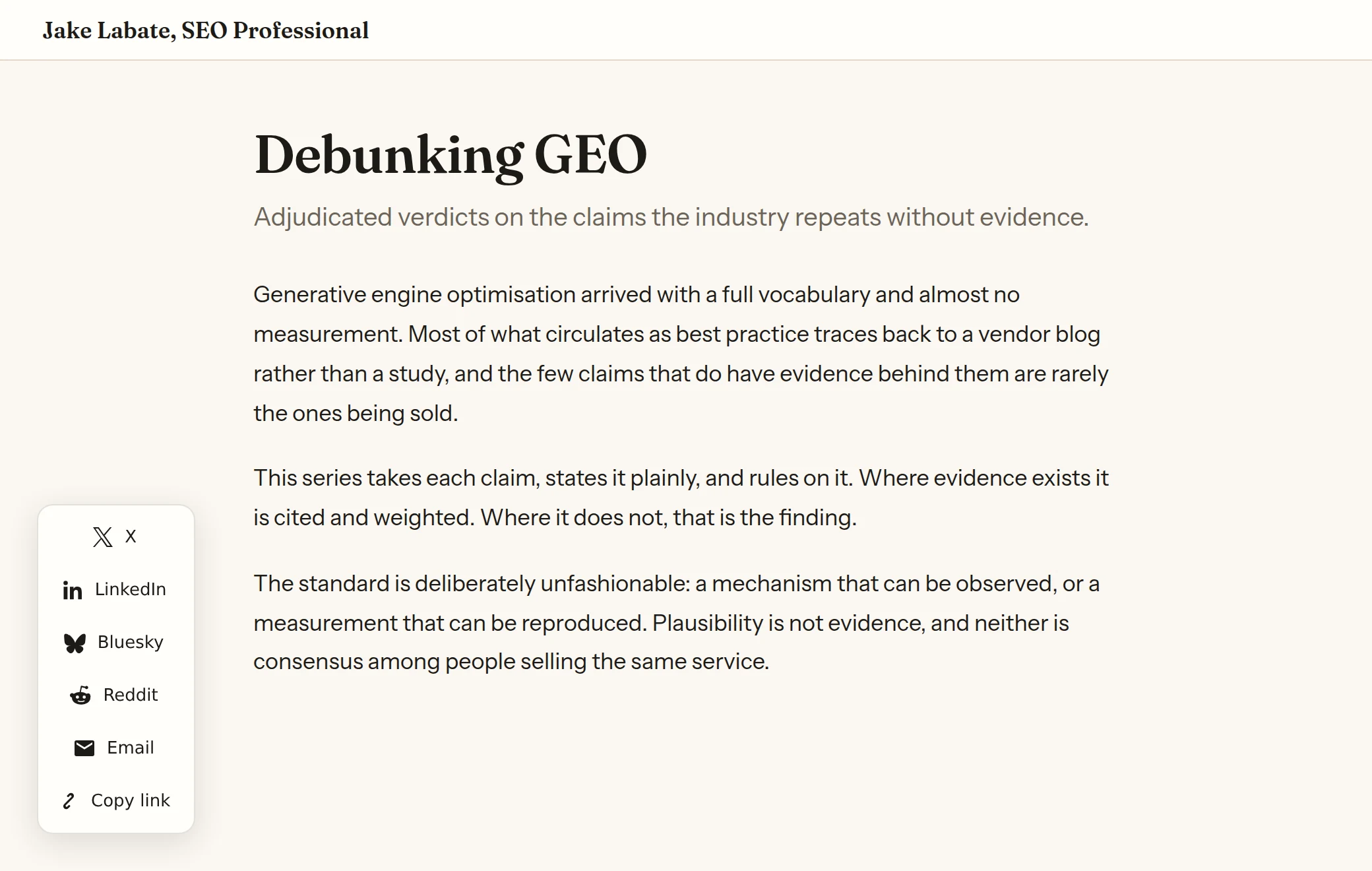This screenshot has height=871, width=1372.
Task: Click the paragraph starting Generative engine optimisation
Action: click(x=681, y=354)
